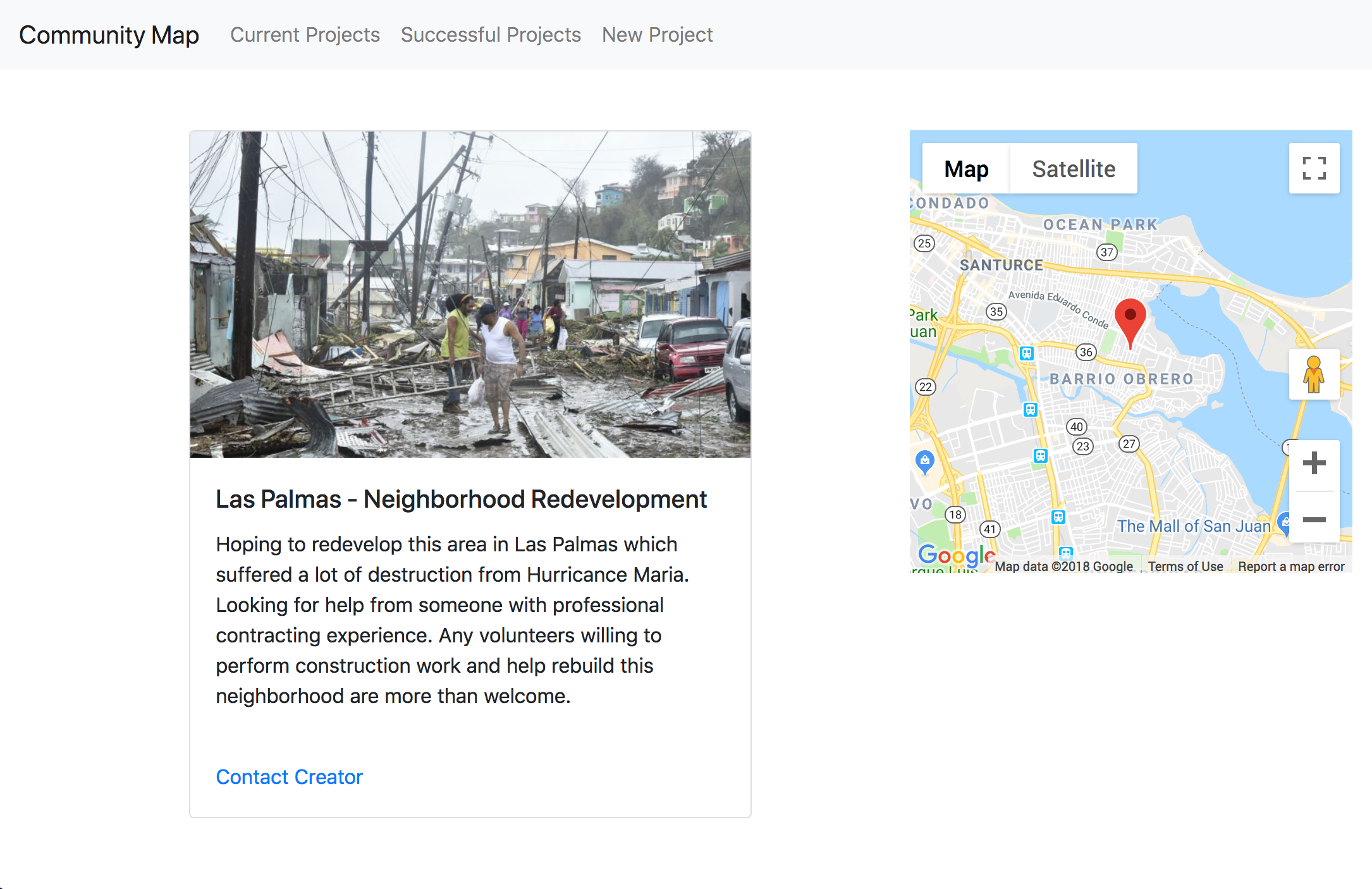Click the blue marker on left map edge
1372x889 pixels.
[x=924, y=461]
